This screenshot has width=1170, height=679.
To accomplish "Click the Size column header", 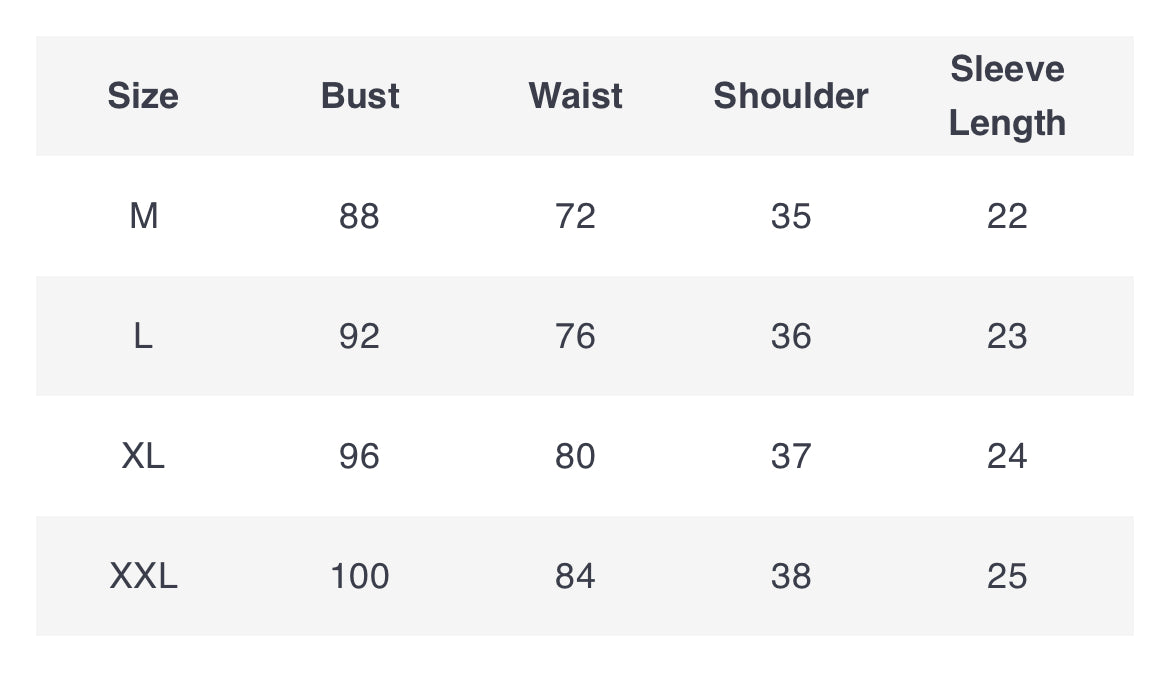I will 143,96.
